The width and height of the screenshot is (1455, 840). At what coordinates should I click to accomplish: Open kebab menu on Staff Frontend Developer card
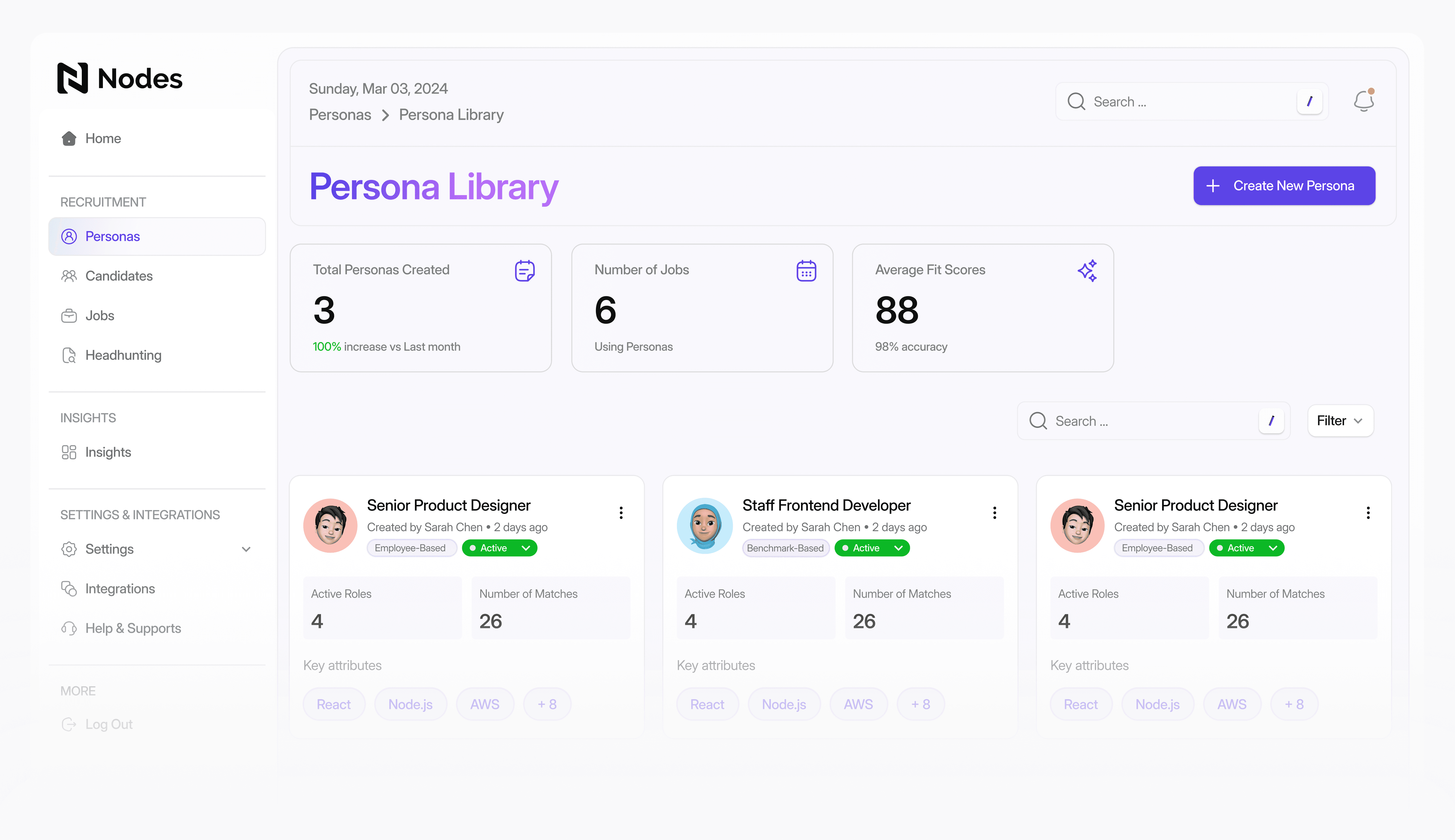click(x=994, y=513)
